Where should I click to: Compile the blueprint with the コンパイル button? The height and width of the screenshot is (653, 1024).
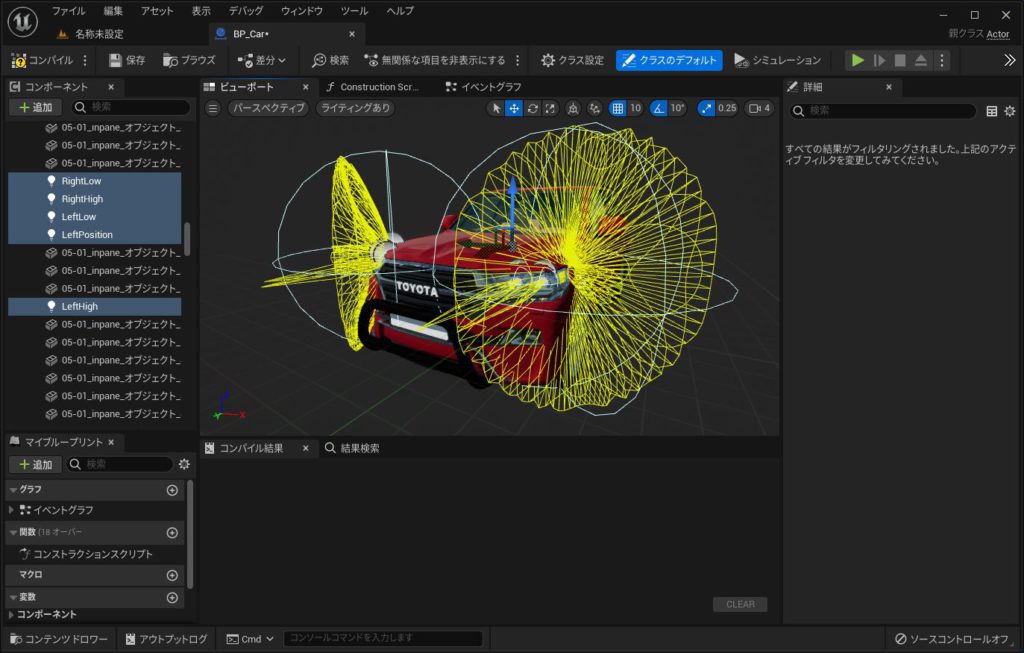coord(42,61)
